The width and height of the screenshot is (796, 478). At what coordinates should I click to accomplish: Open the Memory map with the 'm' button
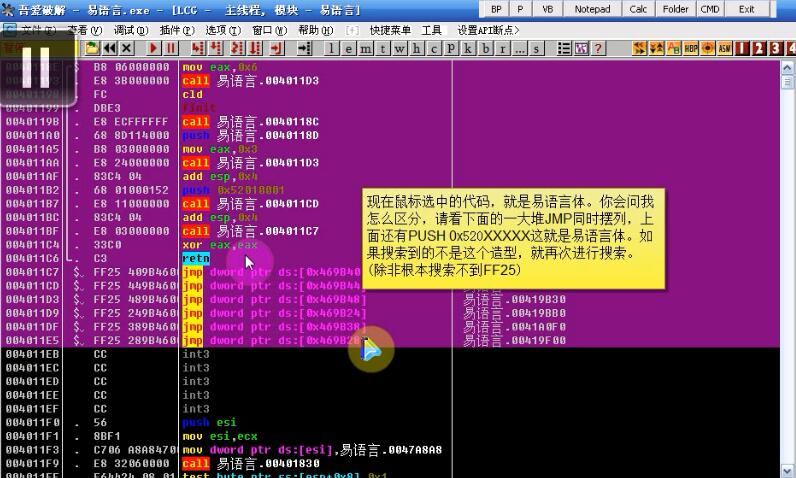coord(366,48)
